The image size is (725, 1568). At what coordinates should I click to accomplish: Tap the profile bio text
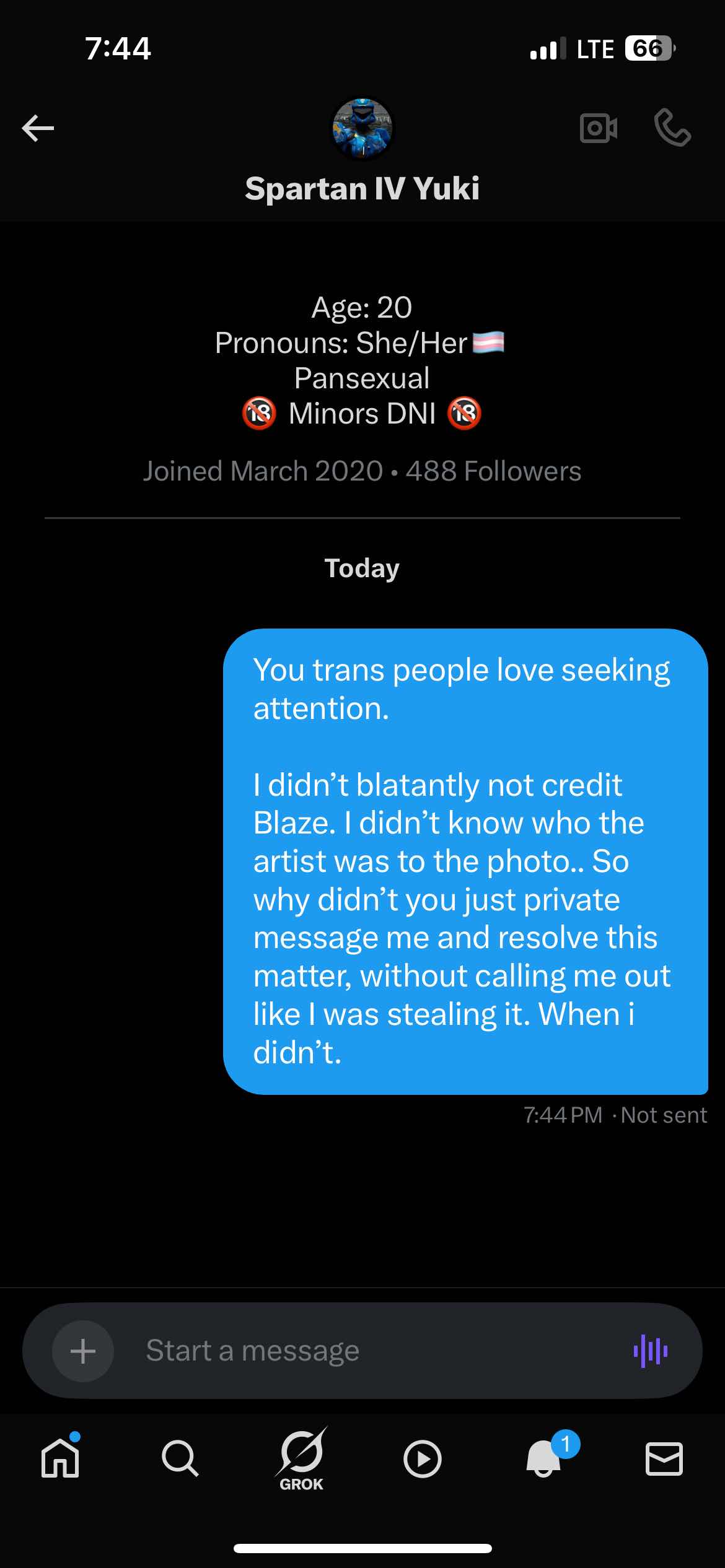pos(362,360)
